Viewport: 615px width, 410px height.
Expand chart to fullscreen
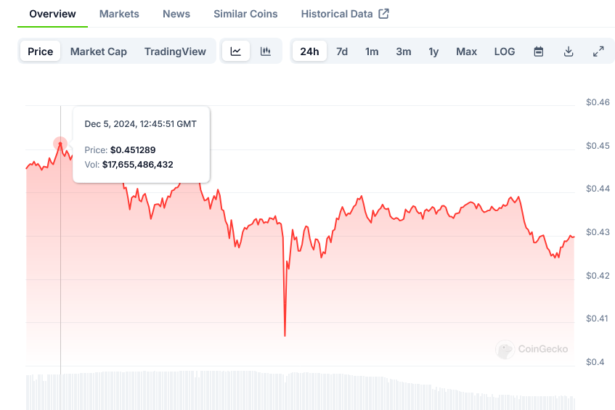pos(598,51)
